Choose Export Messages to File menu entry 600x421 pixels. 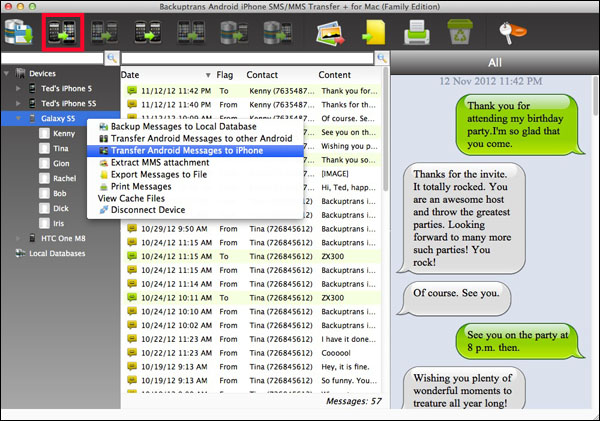pos(195,175)
